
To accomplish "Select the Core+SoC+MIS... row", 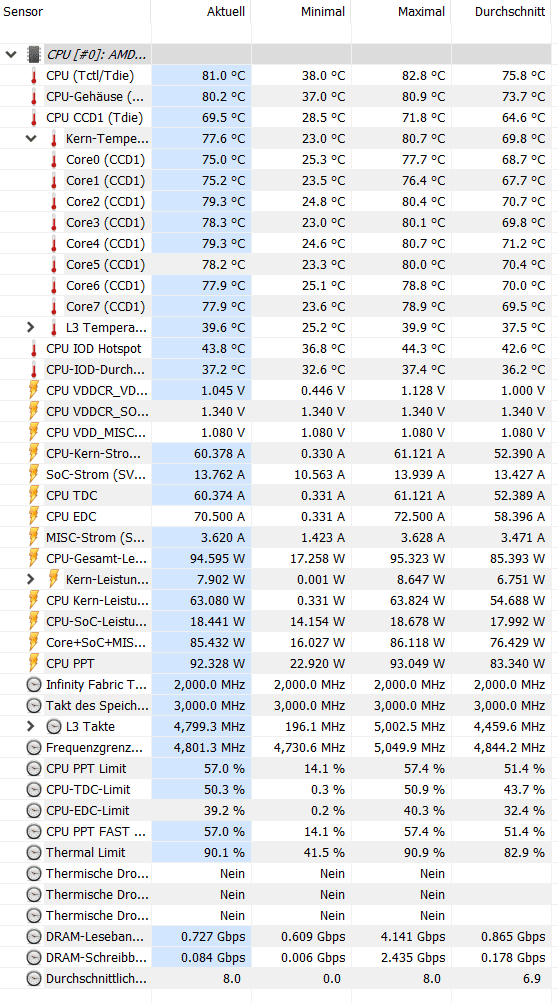I will click(x=275, y=643).
